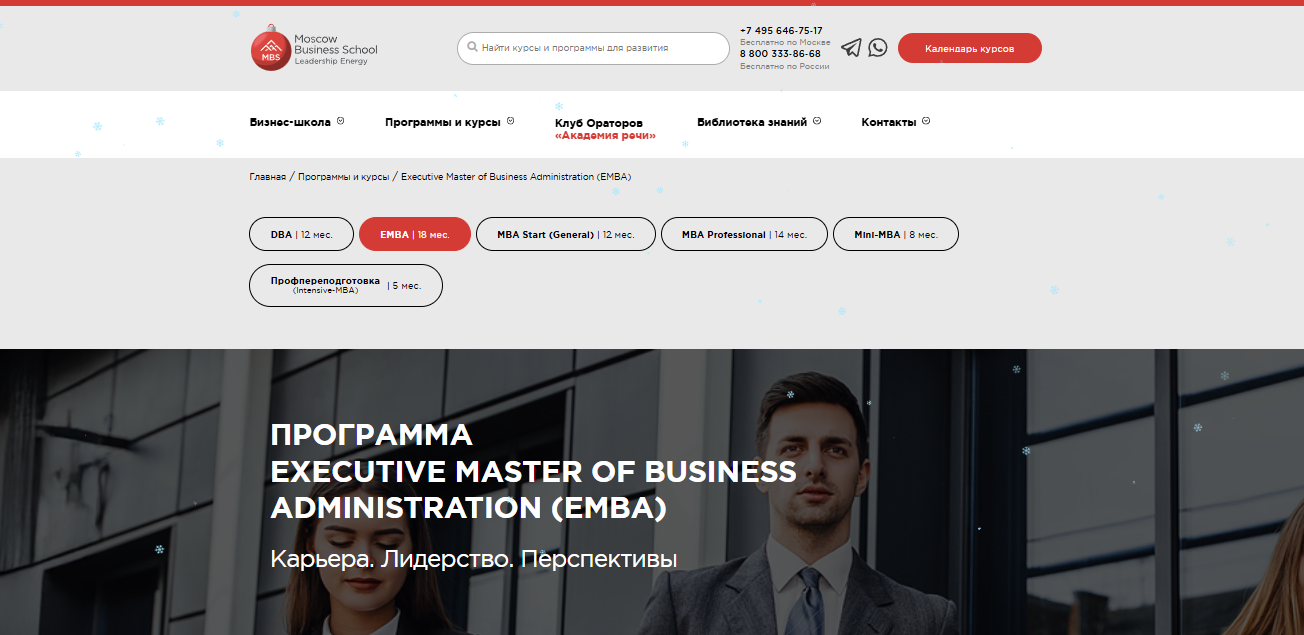
Task: Click the magnifier icon in search field
Action: [472, 47]
